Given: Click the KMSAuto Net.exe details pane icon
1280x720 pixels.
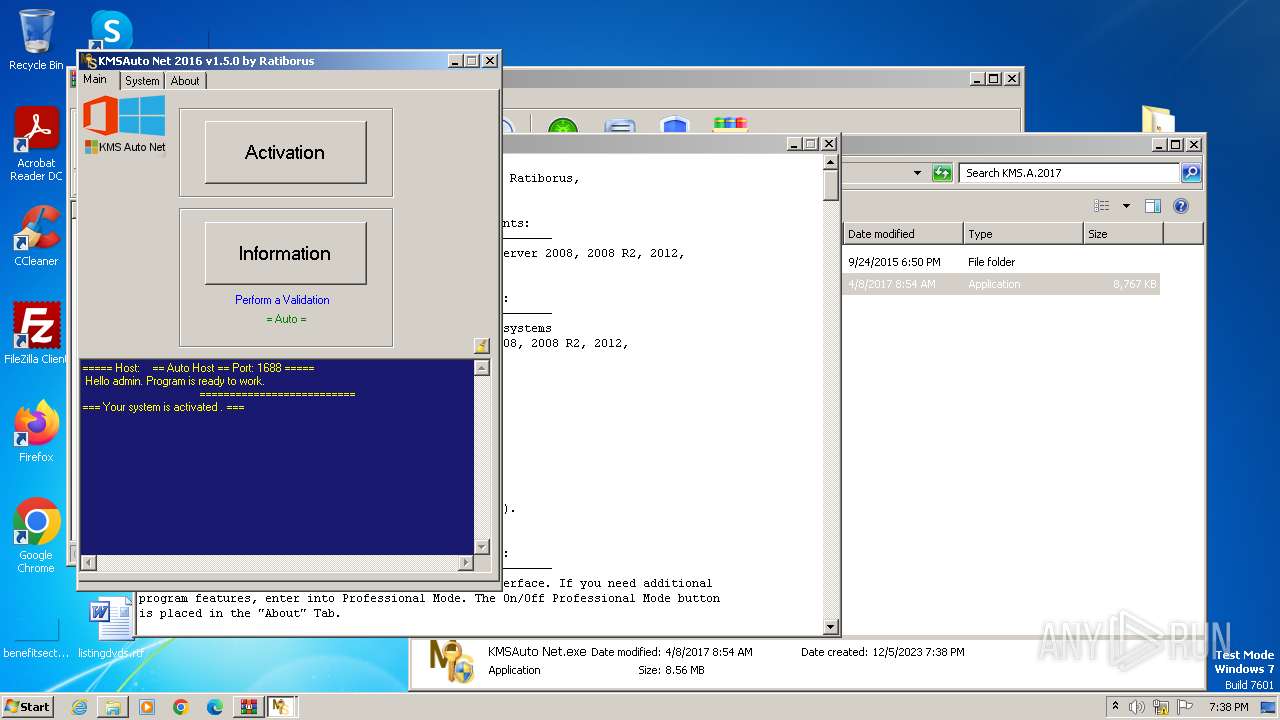Looking at the screenshot, I should [451, 661].
